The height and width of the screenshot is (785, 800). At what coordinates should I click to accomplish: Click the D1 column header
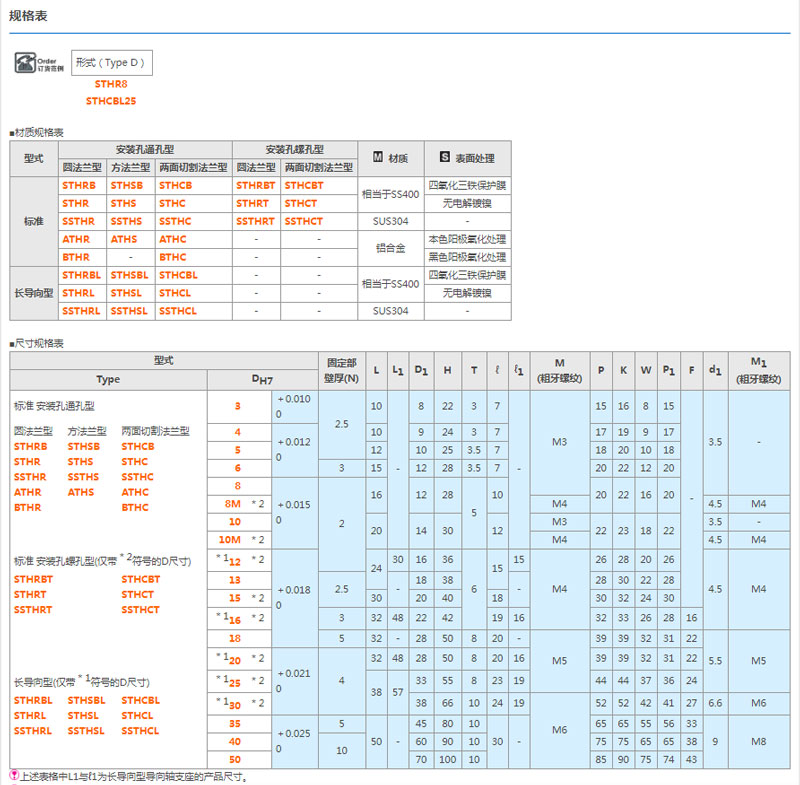[421, 371]
